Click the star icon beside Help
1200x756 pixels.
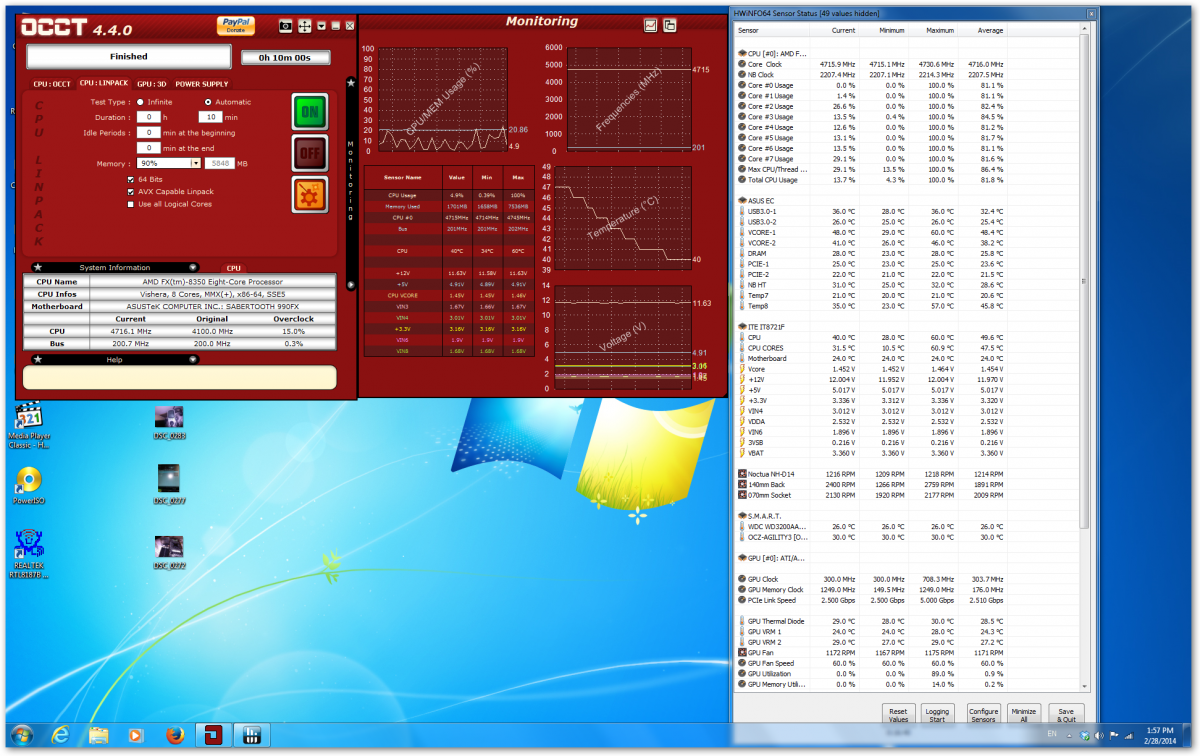[x=37, y=358]
